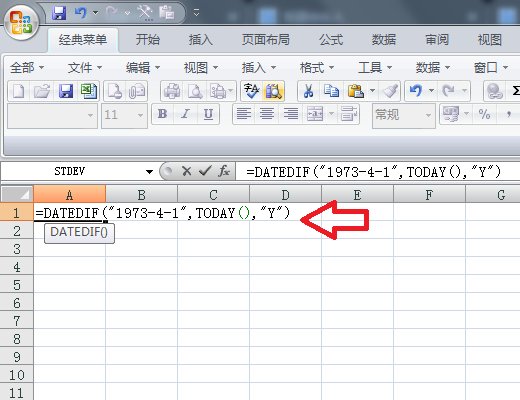Expand the Paste options arrow
This screenshot has width=520, height=400.
(373, 91)
